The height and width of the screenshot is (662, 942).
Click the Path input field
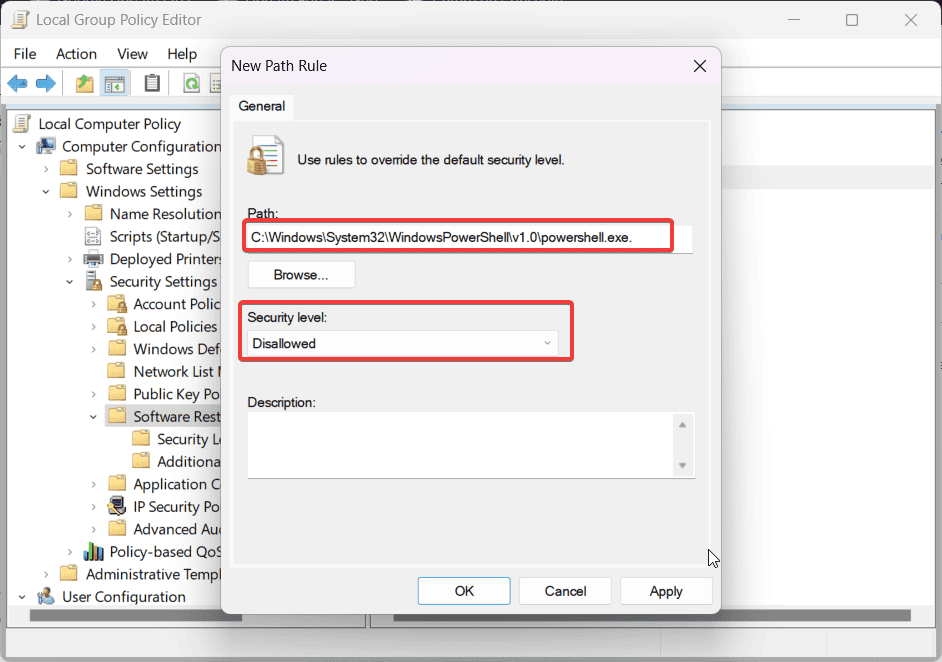point(470,237)
